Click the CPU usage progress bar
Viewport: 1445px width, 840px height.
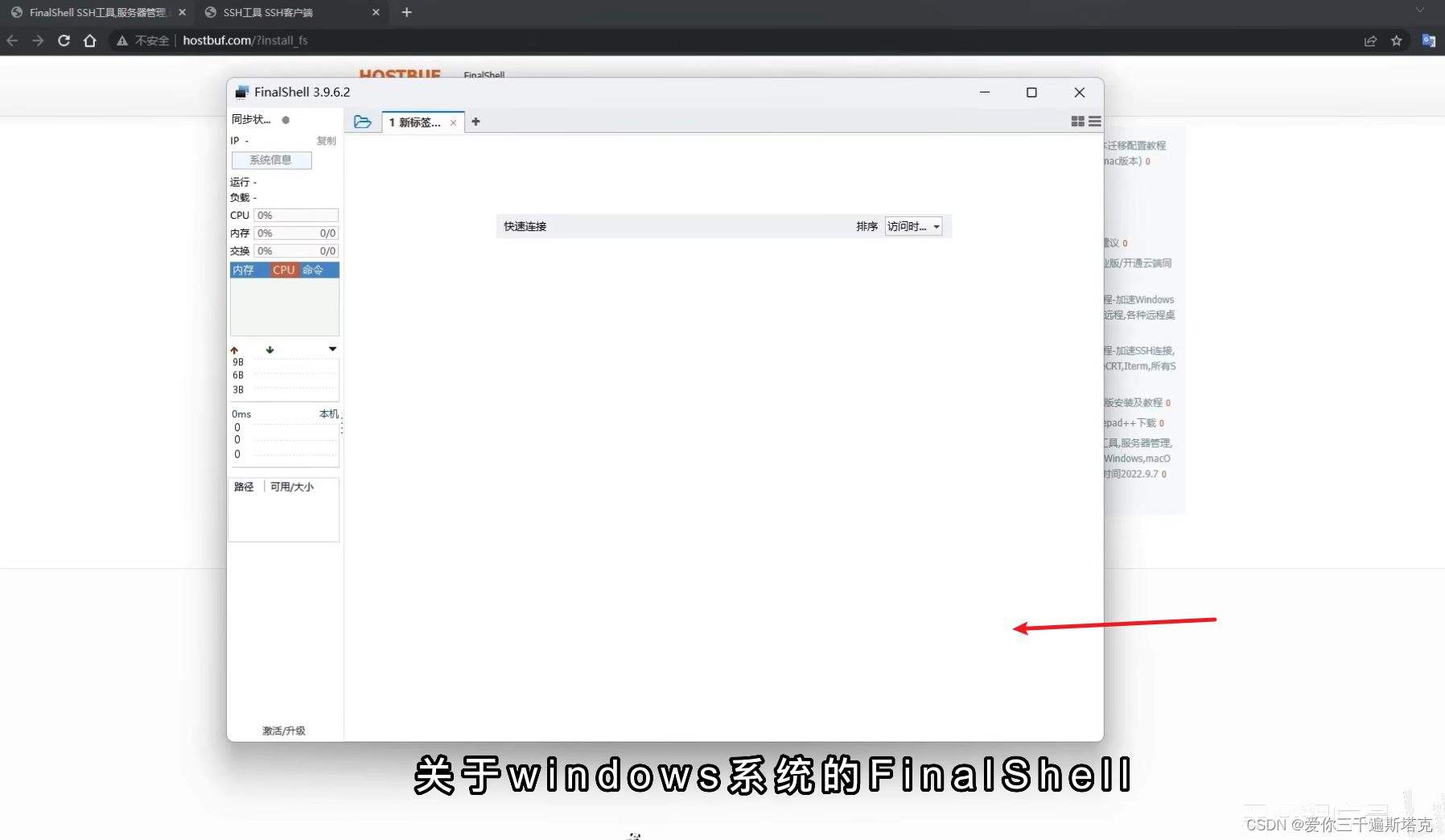click(295, 215)
